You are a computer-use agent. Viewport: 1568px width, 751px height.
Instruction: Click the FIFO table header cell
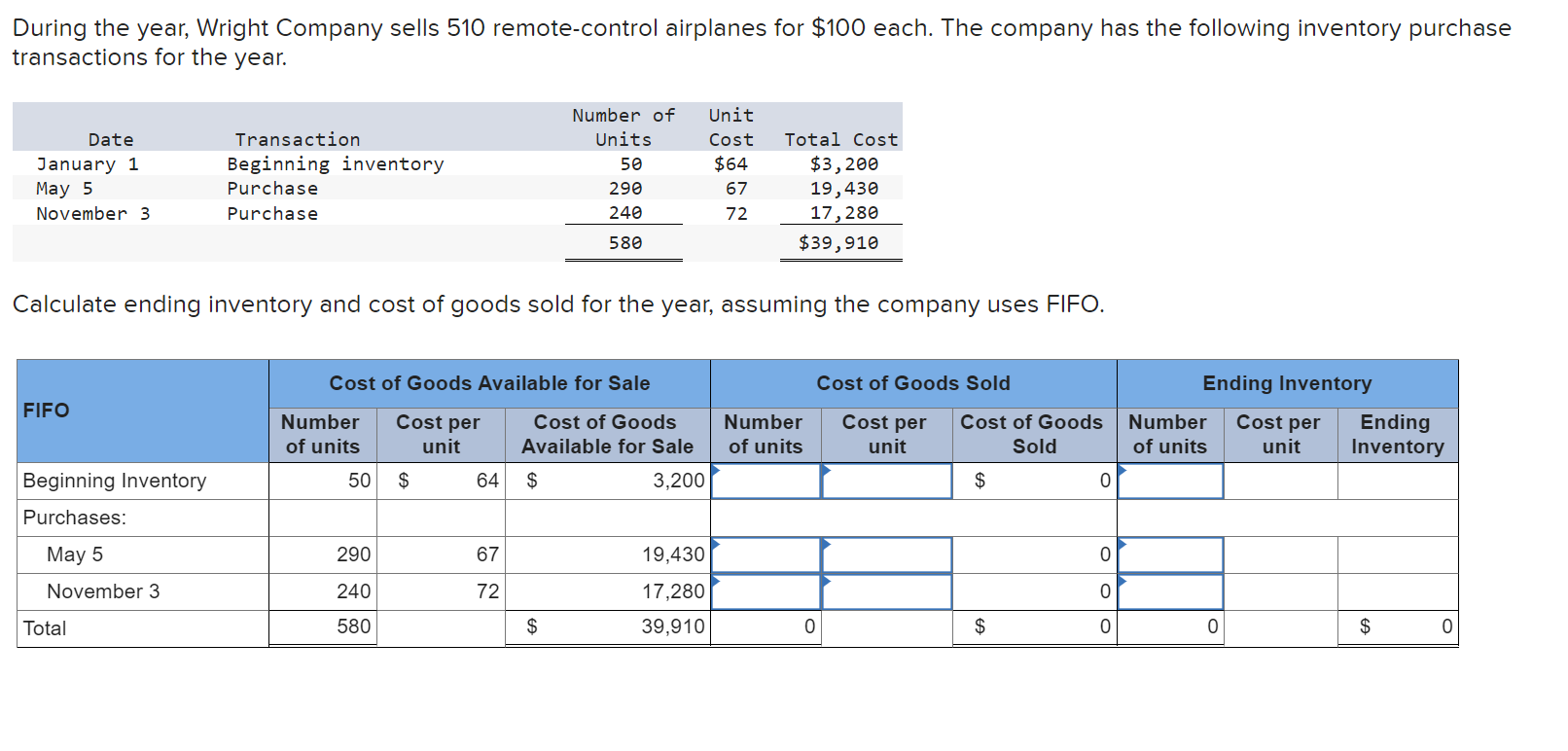[143, 411]
